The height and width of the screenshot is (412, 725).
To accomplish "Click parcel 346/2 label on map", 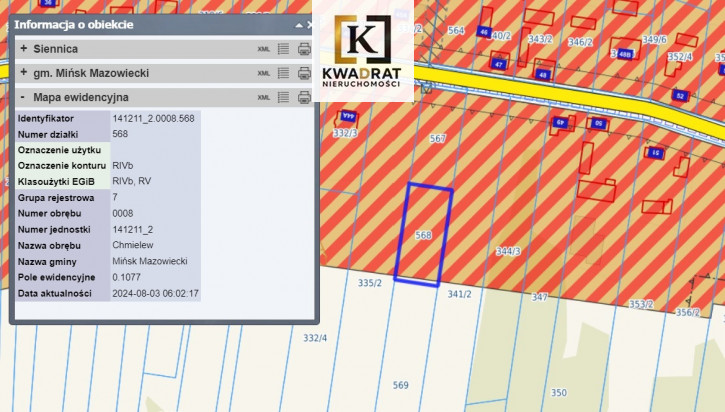I will coord(580,42).
